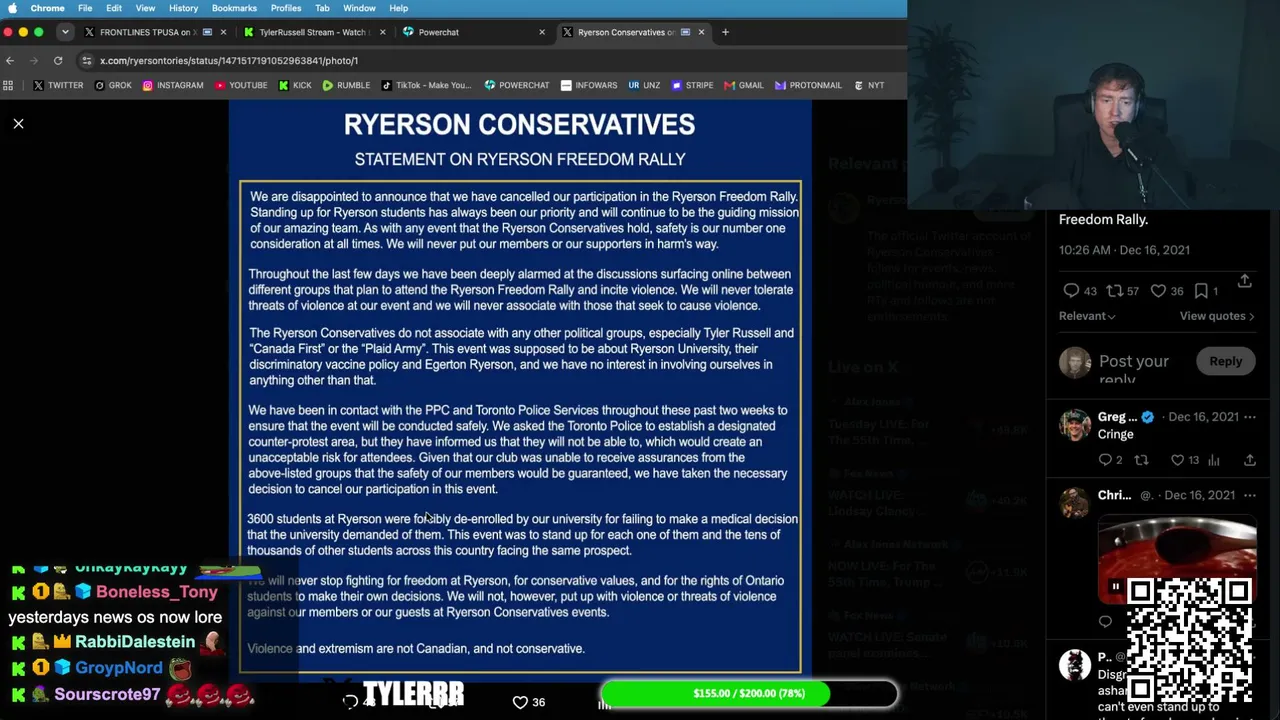The width and height of the screenshot is (1280, 720).
Task: Open the History menu
Action: pos(183,8)
